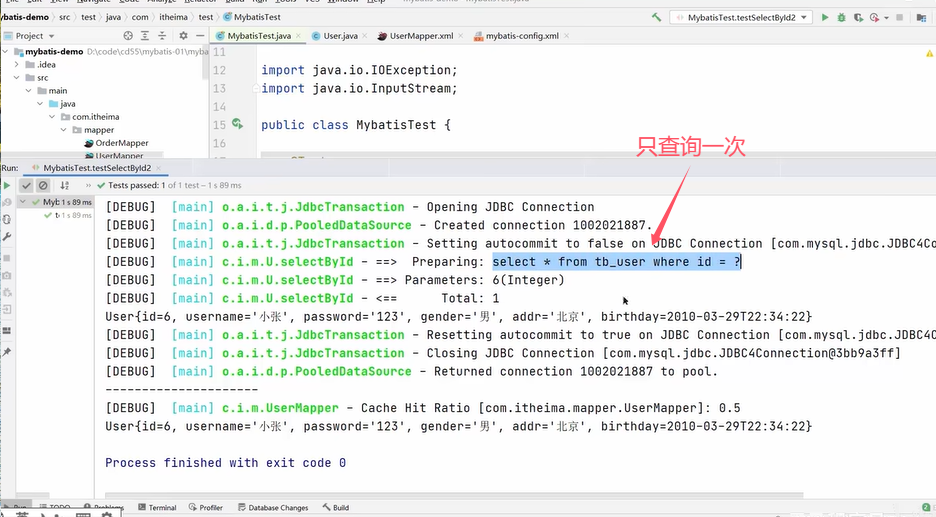
Task: Run with coverage shield icon
Action: pyautogui.click(x=858, y=17)
